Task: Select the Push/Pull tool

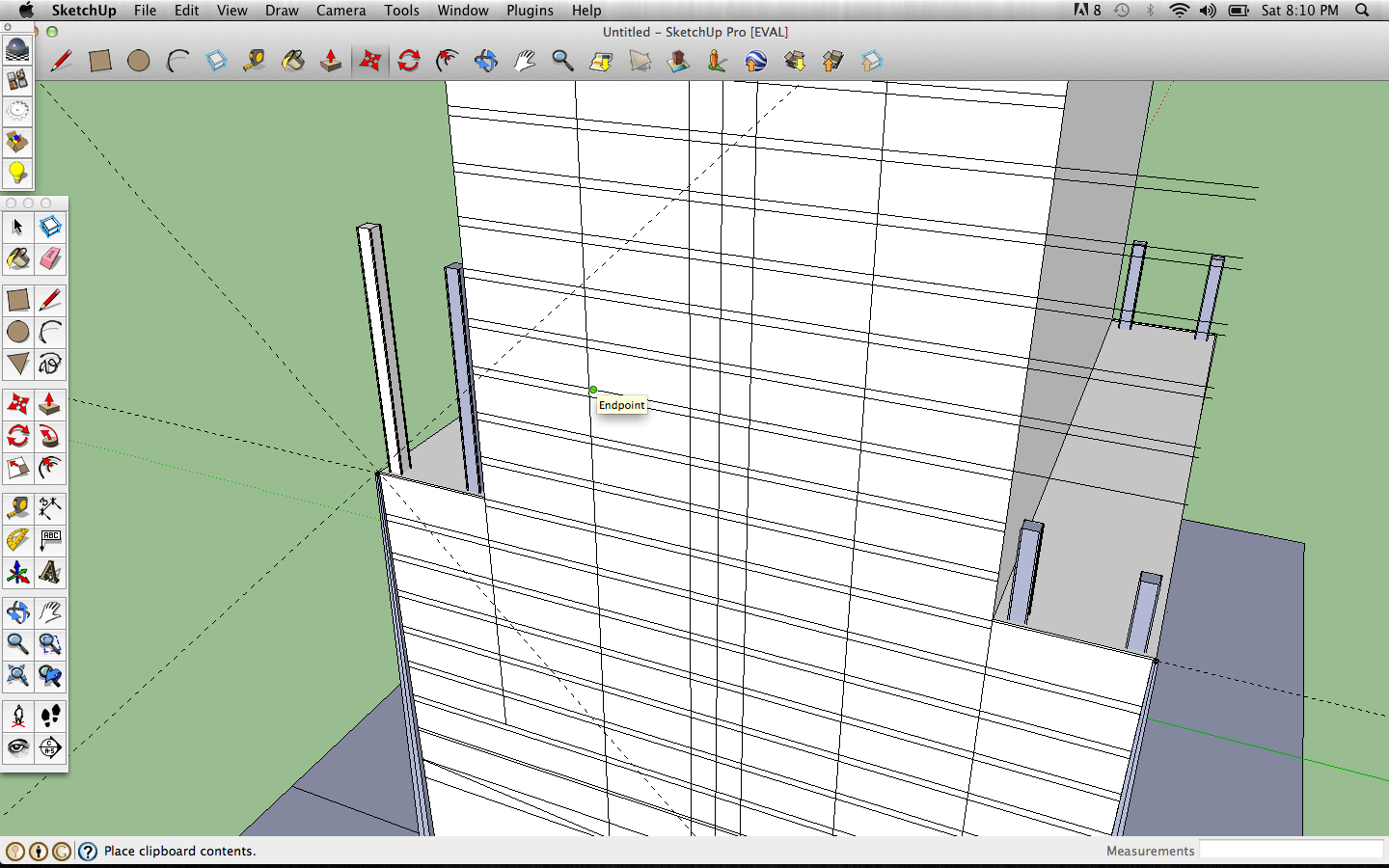Action: [50, 403]
